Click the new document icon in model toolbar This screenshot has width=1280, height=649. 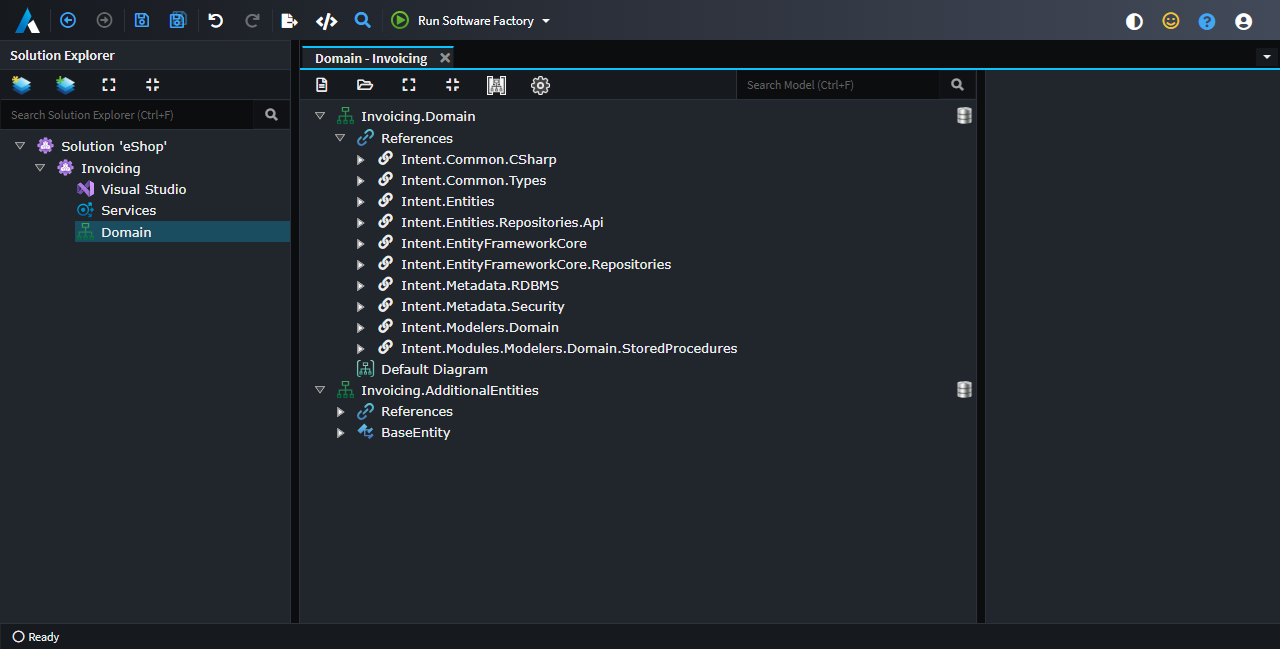click(322, 85)
